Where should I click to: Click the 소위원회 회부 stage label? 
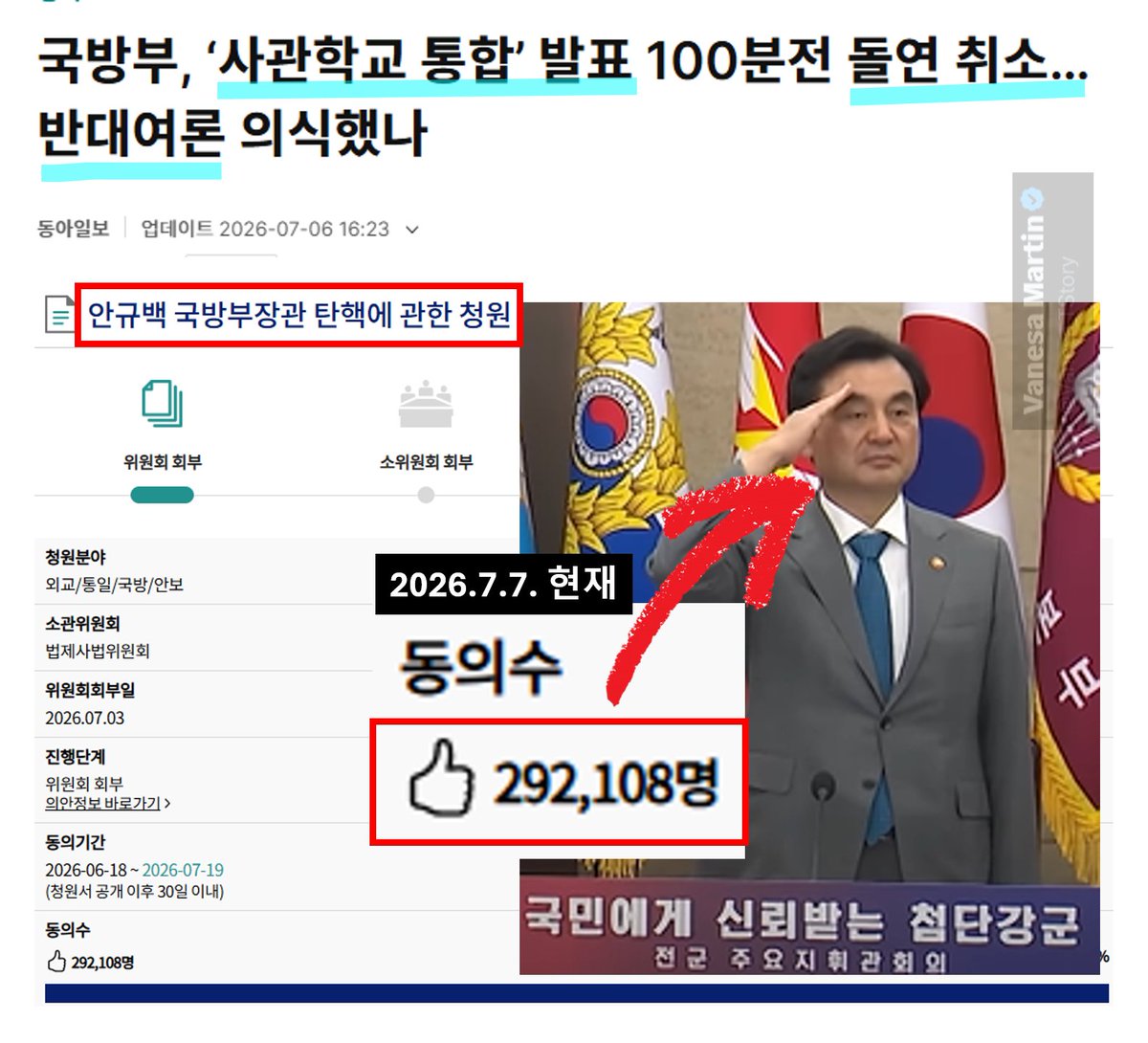click(426, 462)
